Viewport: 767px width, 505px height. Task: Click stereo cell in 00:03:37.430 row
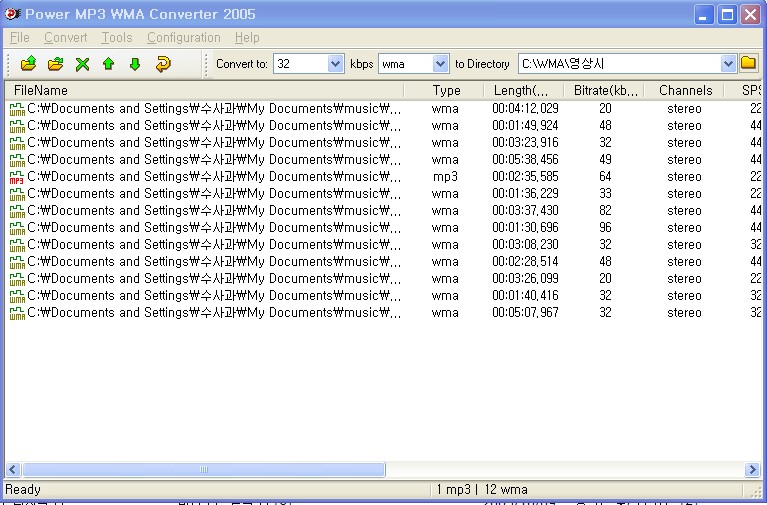click(684, 211)
